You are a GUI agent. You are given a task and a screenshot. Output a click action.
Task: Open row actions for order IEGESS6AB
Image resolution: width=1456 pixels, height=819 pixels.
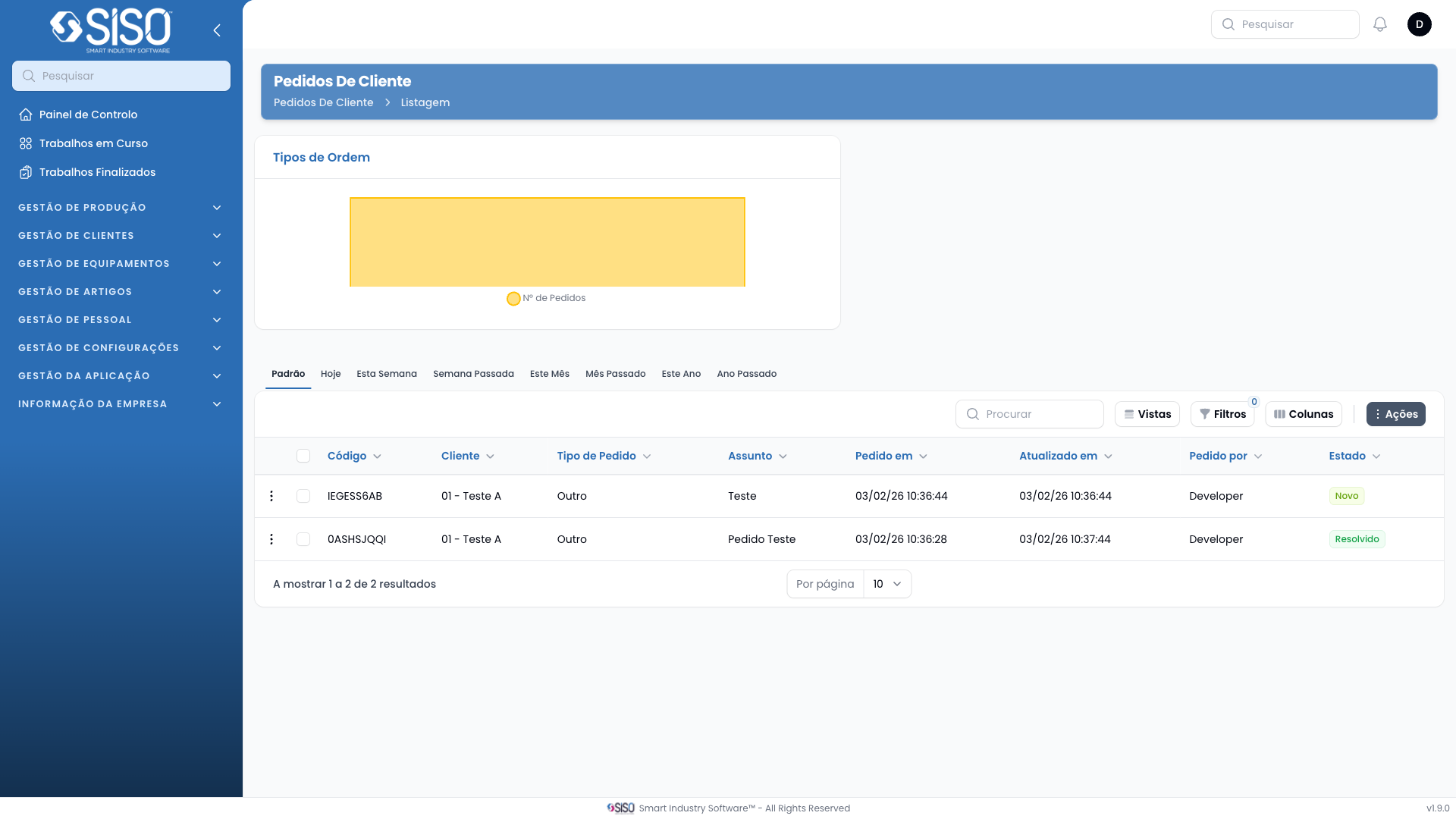point(271,496)
